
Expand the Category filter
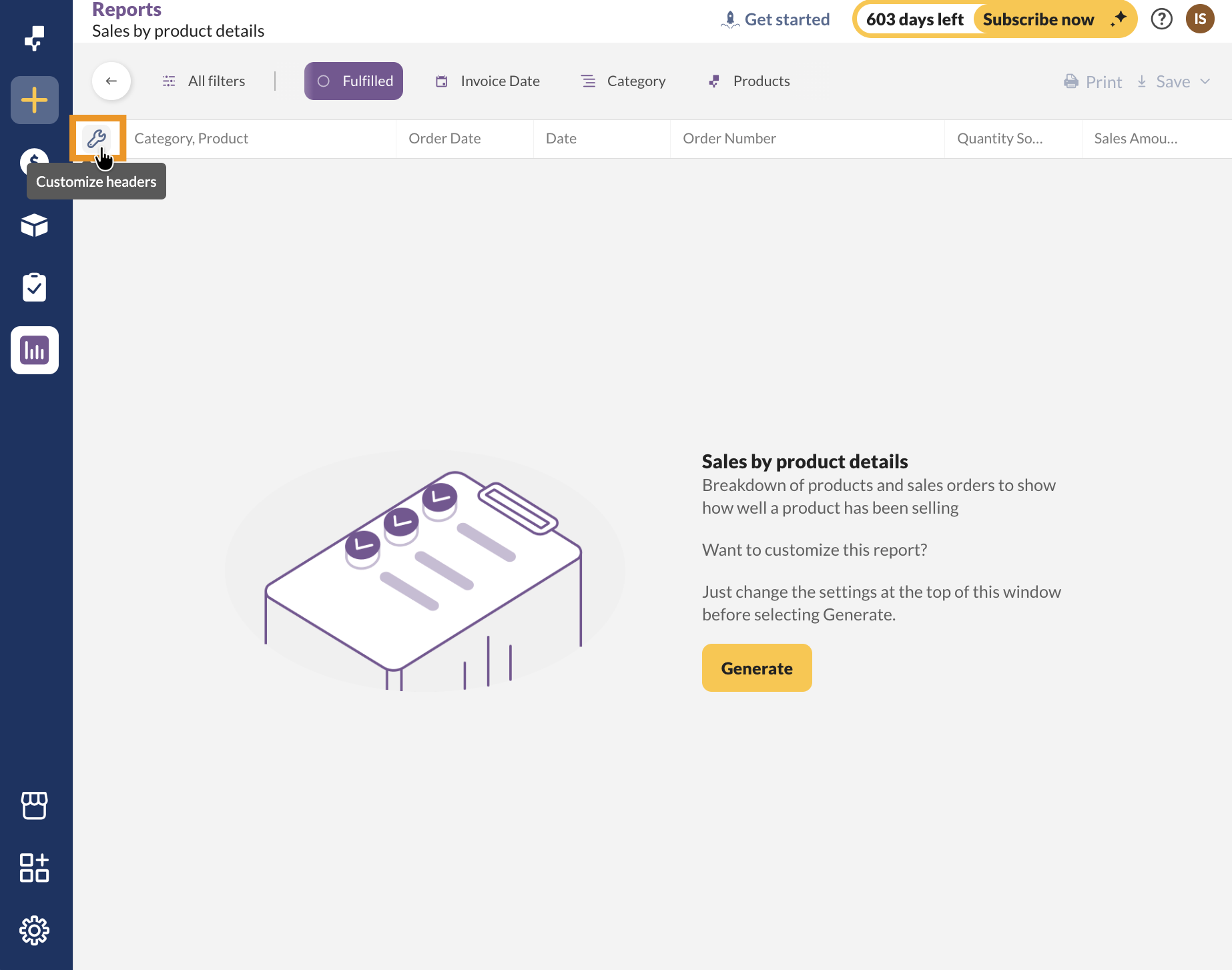coord(623,81)
